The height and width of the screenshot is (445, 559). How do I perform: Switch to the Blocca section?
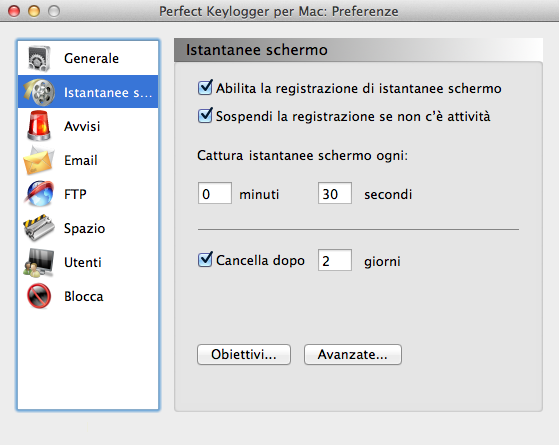(x=88, y=296)
